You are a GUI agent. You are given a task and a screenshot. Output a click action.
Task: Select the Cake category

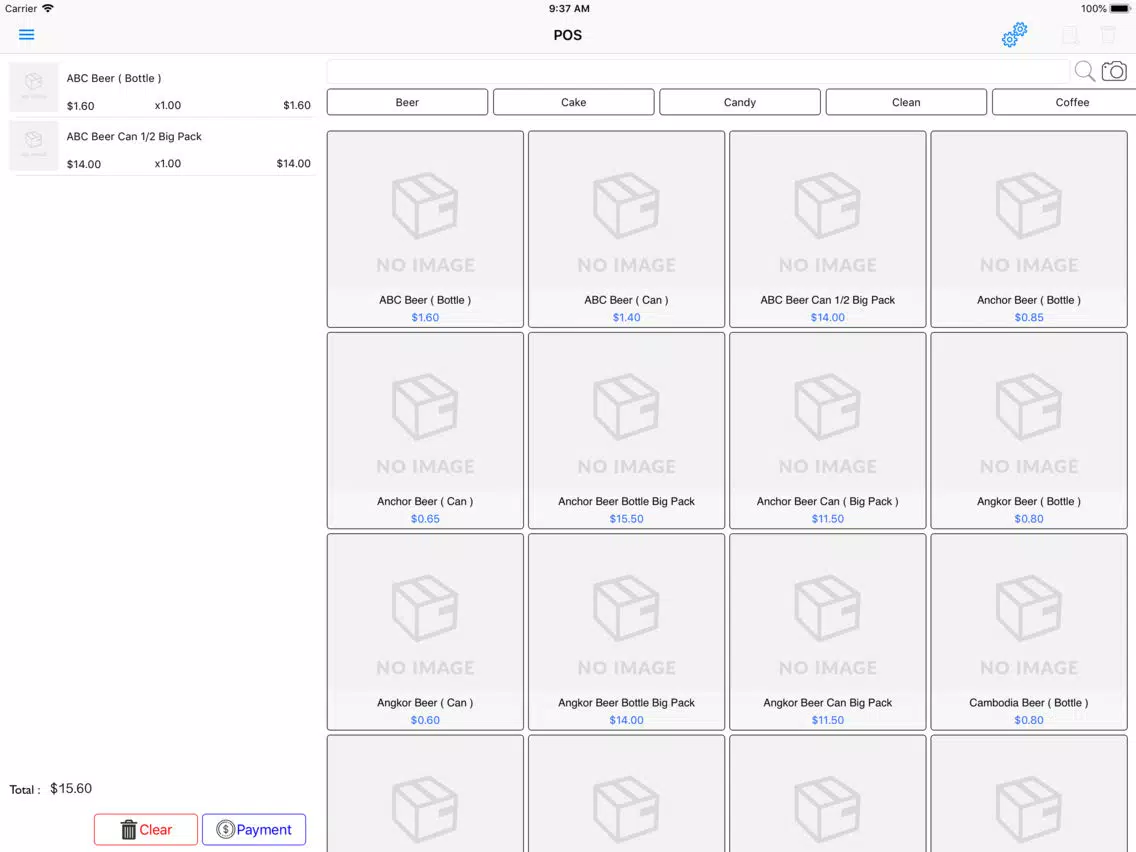coord(574,102)
